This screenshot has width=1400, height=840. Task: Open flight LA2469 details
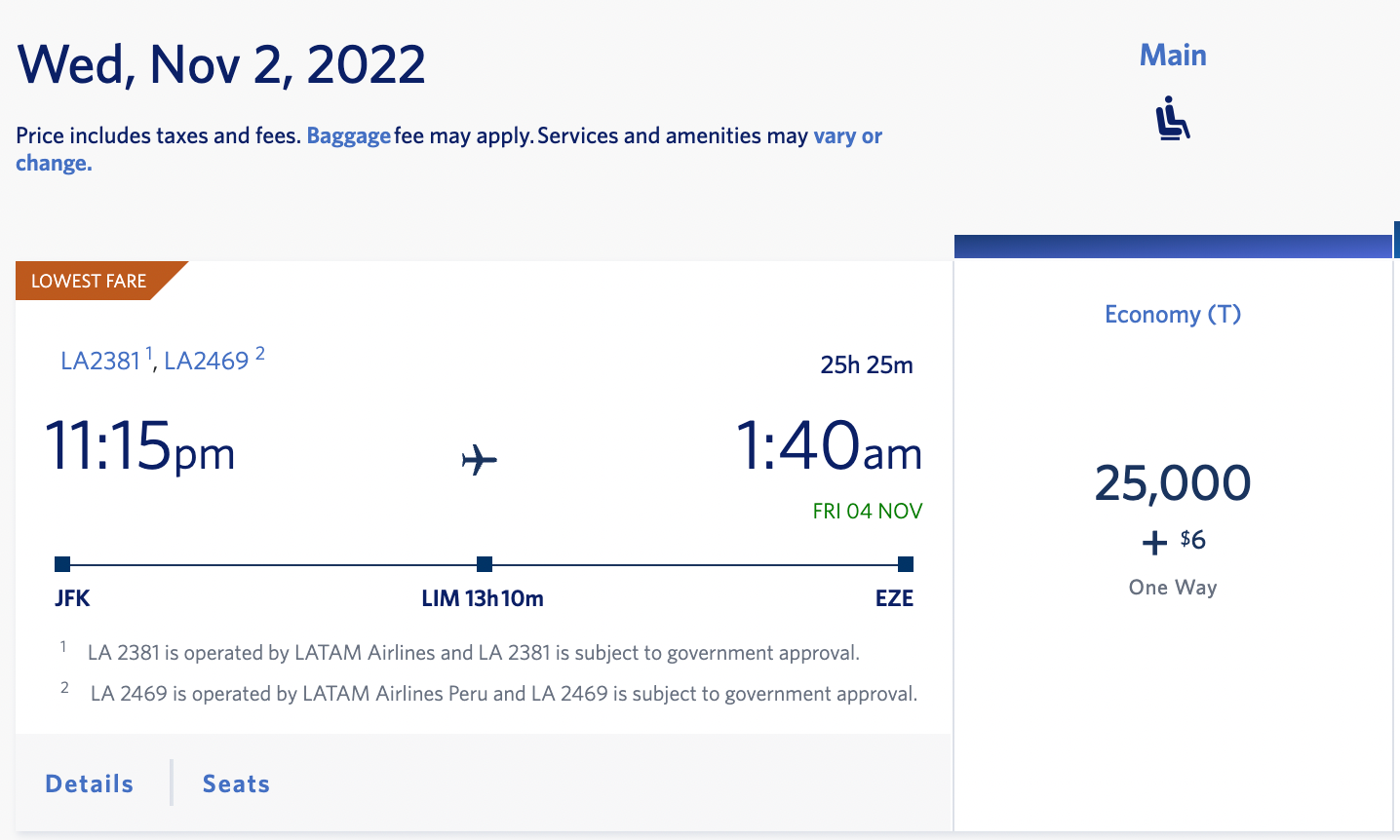coord(207,361)
